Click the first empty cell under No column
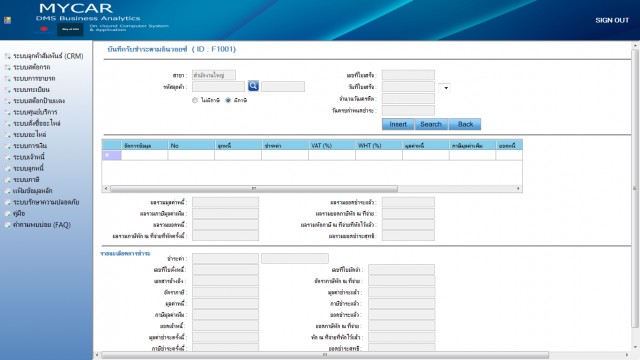 [191, 155]
